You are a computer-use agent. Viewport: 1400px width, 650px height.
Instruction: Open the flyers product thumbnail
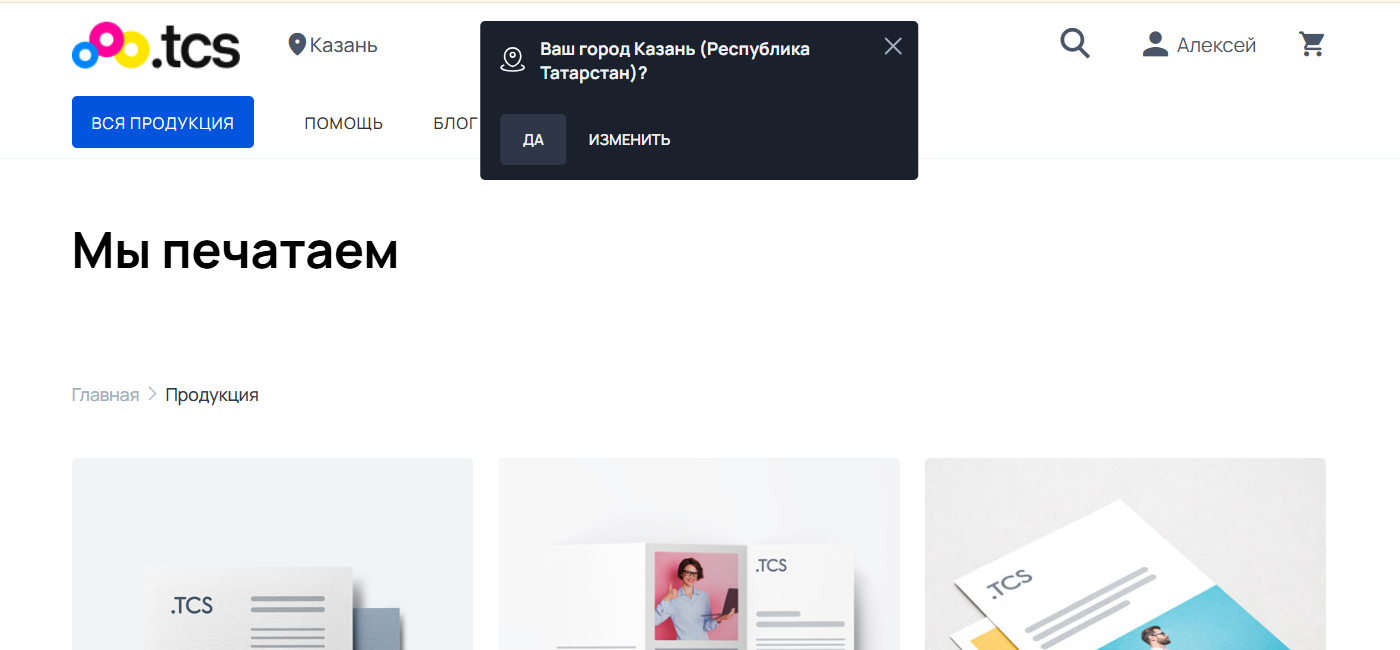coord(1125,554)
